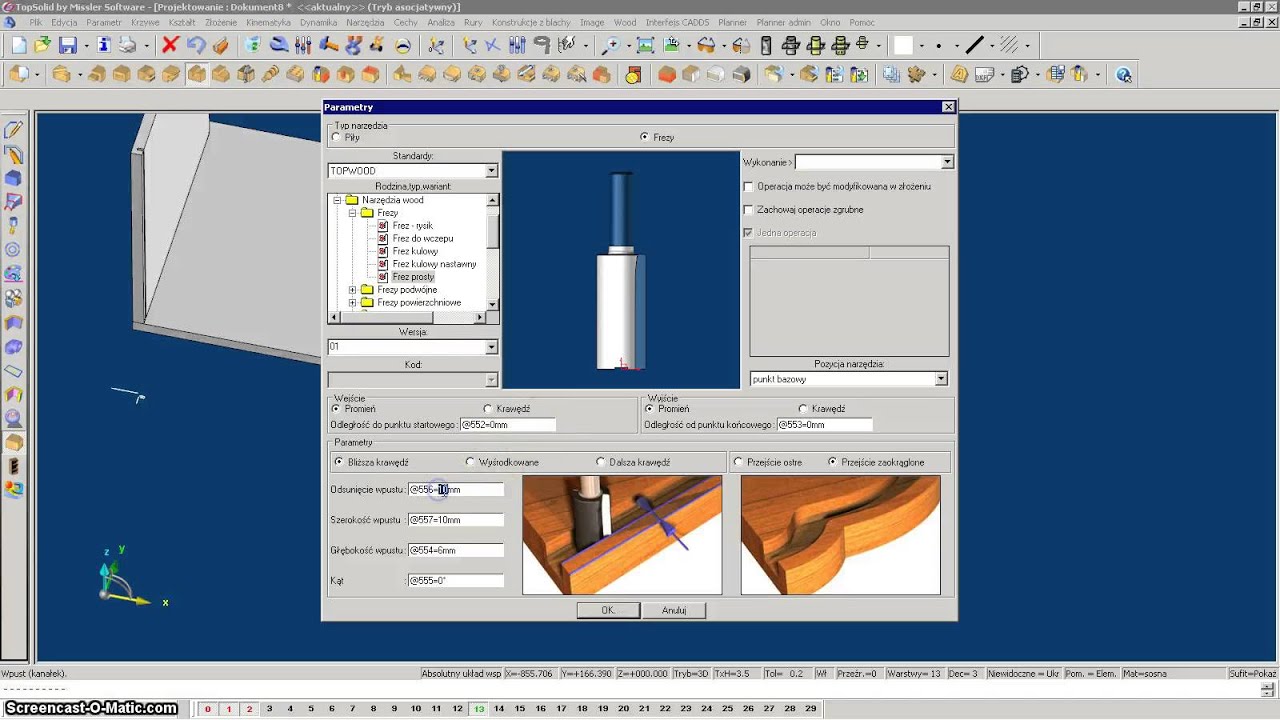Enable 'Operacja może być modyfikowana w złożeniu'

click(748, 186)
